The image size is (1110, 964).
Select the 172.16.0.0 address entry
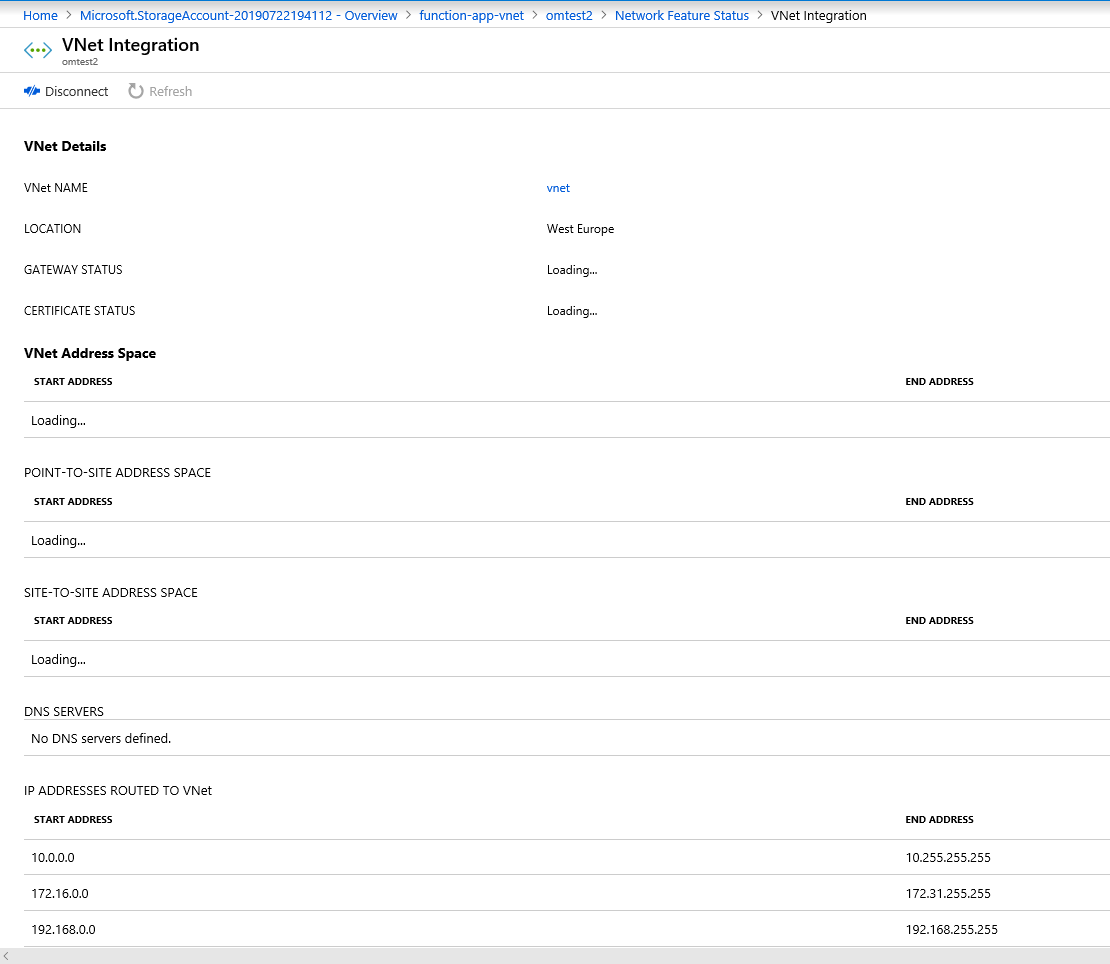(x=60, y=893)
